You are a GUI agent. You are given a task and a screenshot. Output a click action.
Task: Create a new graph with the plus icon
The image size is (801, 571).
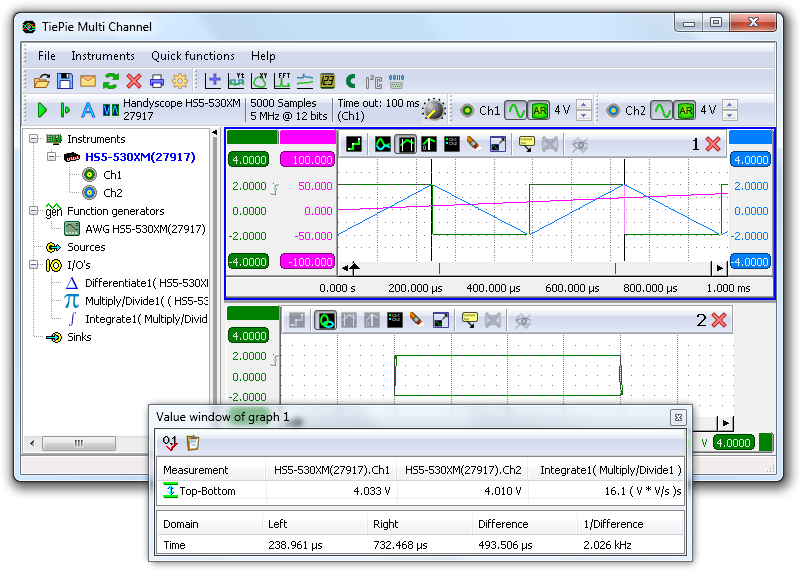[213, 81]
